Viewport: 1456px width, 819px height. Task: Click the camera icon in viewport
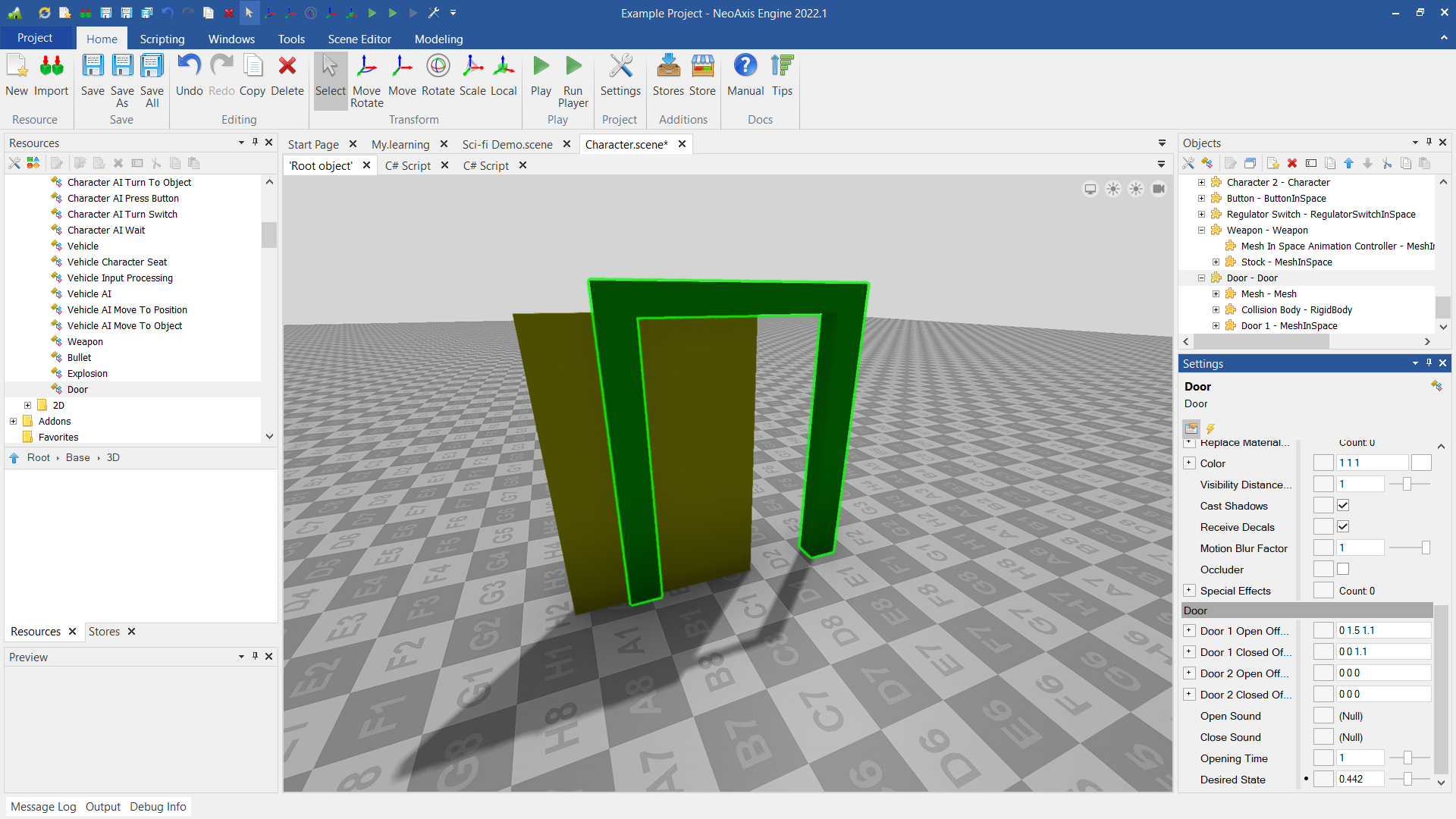coord(1158,189)
